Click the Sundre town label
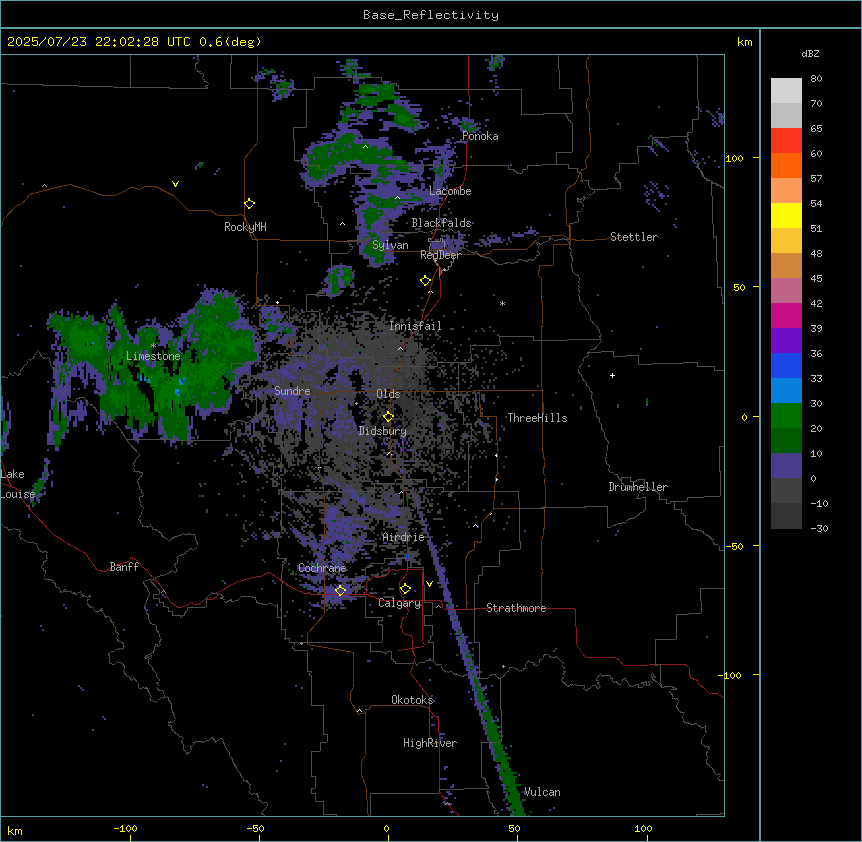Image resolution: width=862 pixels, height=842 pixels. (x=292, y=391)
